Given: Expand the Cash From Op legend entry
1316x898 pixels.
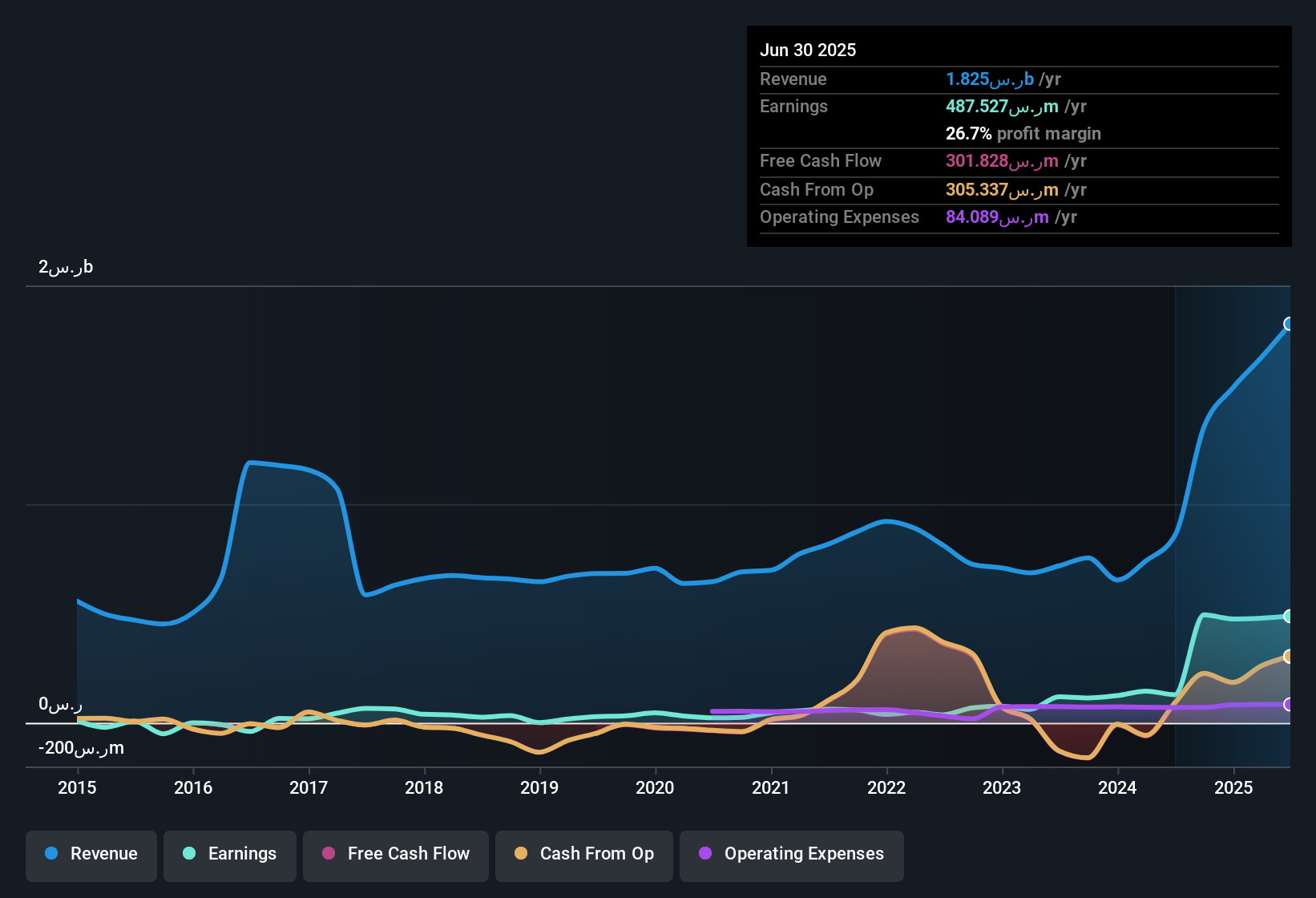Looking at the screenshot, I should click(583, 855).
